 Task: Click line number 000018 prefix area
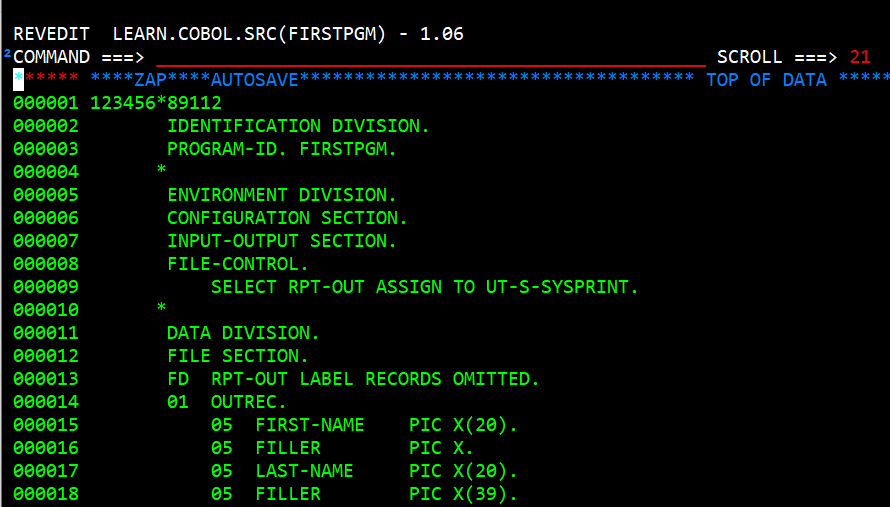[45, 494]
